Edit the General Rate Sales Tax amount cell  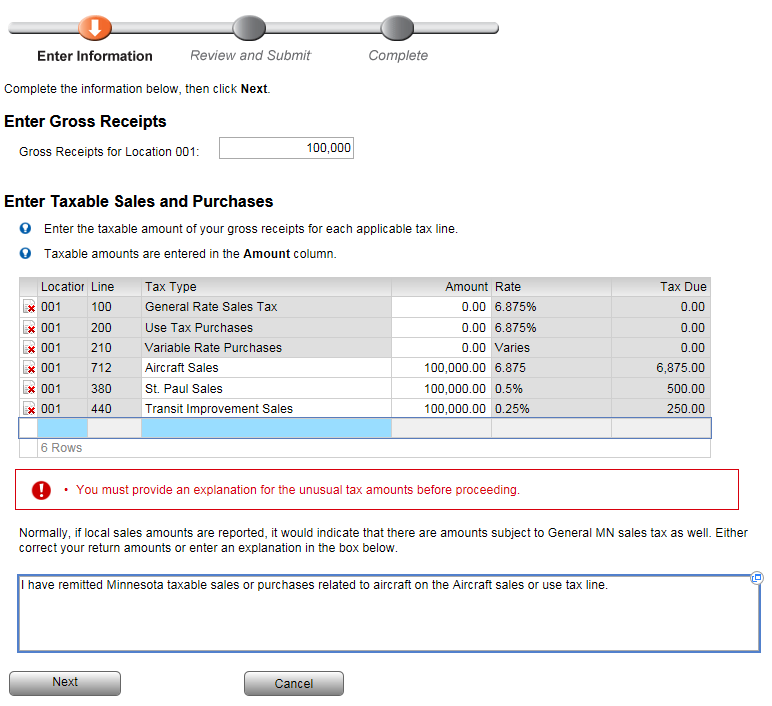(440, 308)
